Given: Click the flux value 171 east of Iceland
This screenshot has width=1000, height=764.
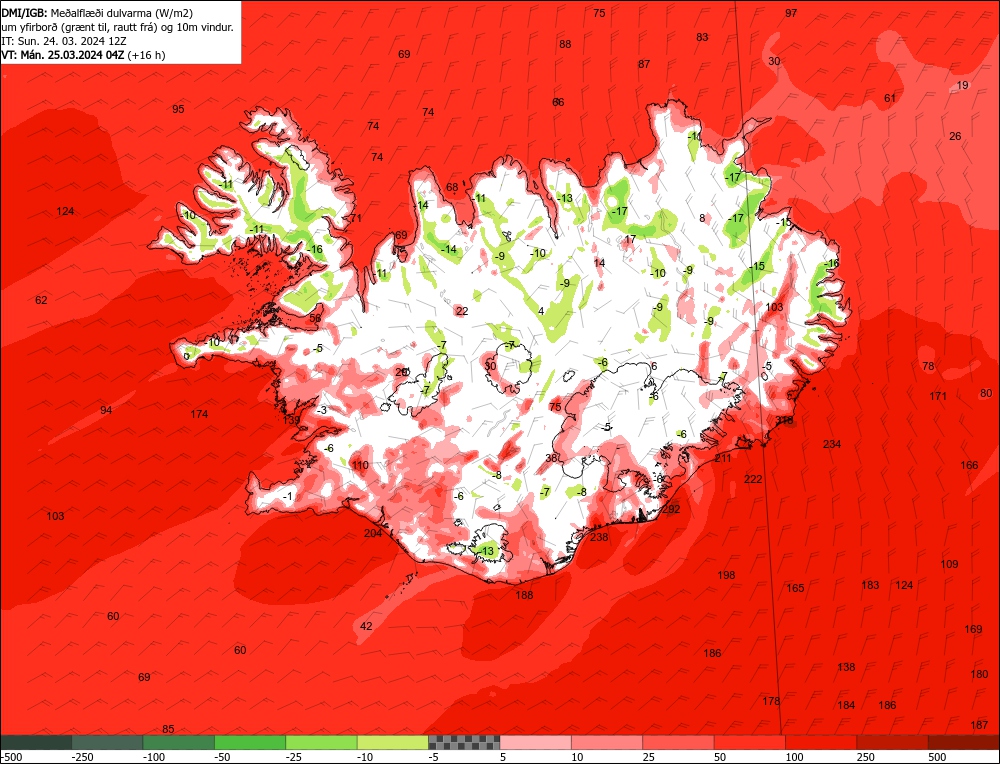Looking at the screenshot, I should pyautogui.click(x=938, y=396).
